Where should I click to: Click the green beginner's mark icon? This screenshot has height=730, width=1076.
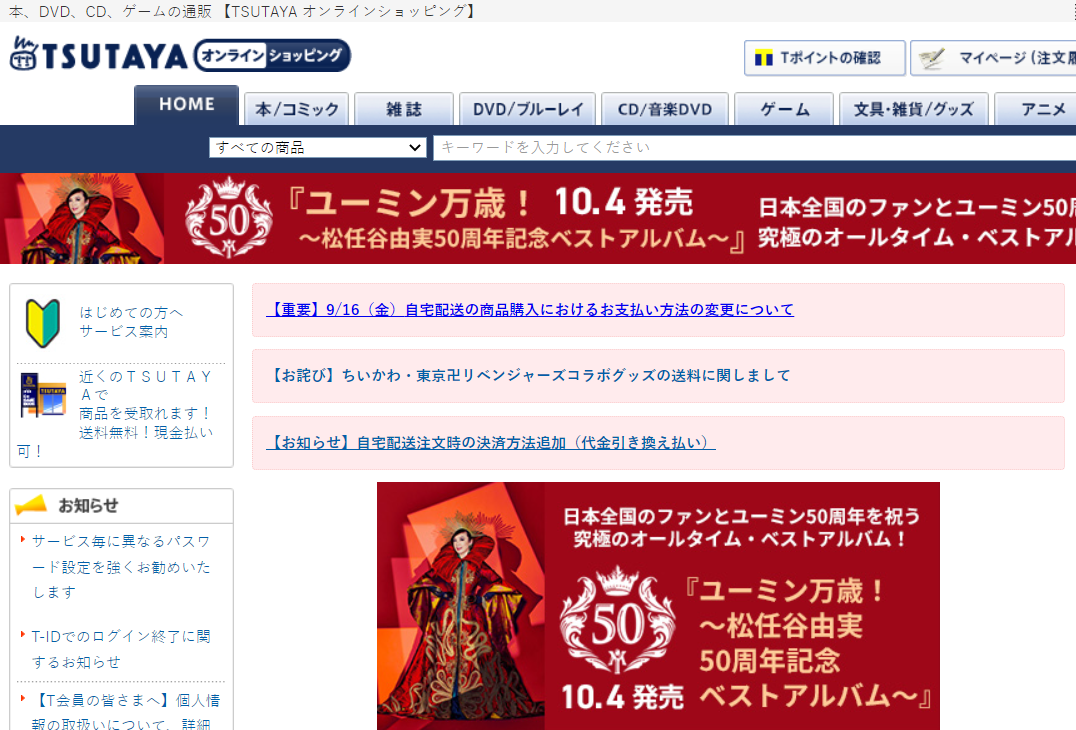[x=41, y=322]
